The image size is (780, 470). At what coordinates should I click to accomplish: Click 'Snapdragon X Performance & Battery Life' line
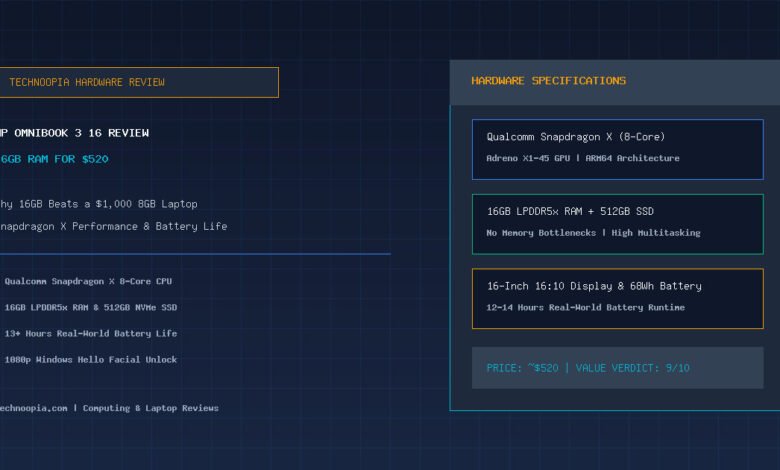click(x=113, y=226)
